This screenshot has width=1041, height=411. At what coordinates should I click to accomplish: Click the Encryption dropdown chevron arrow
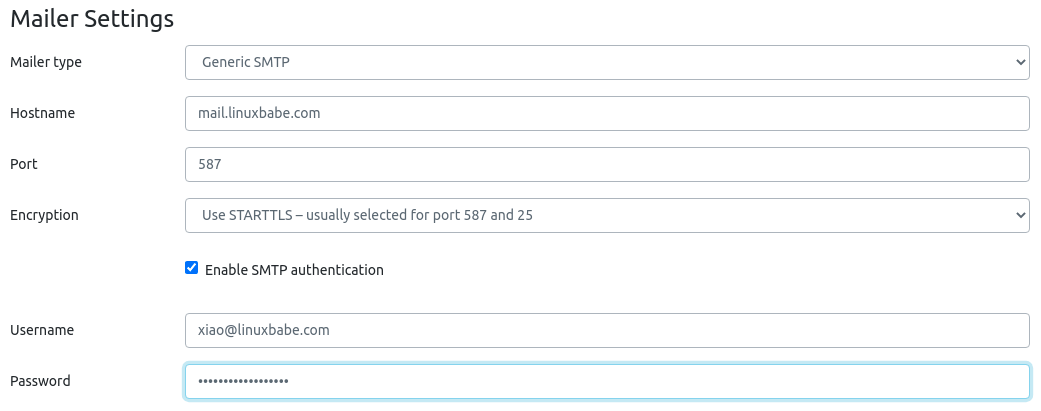coord(1020,215)
